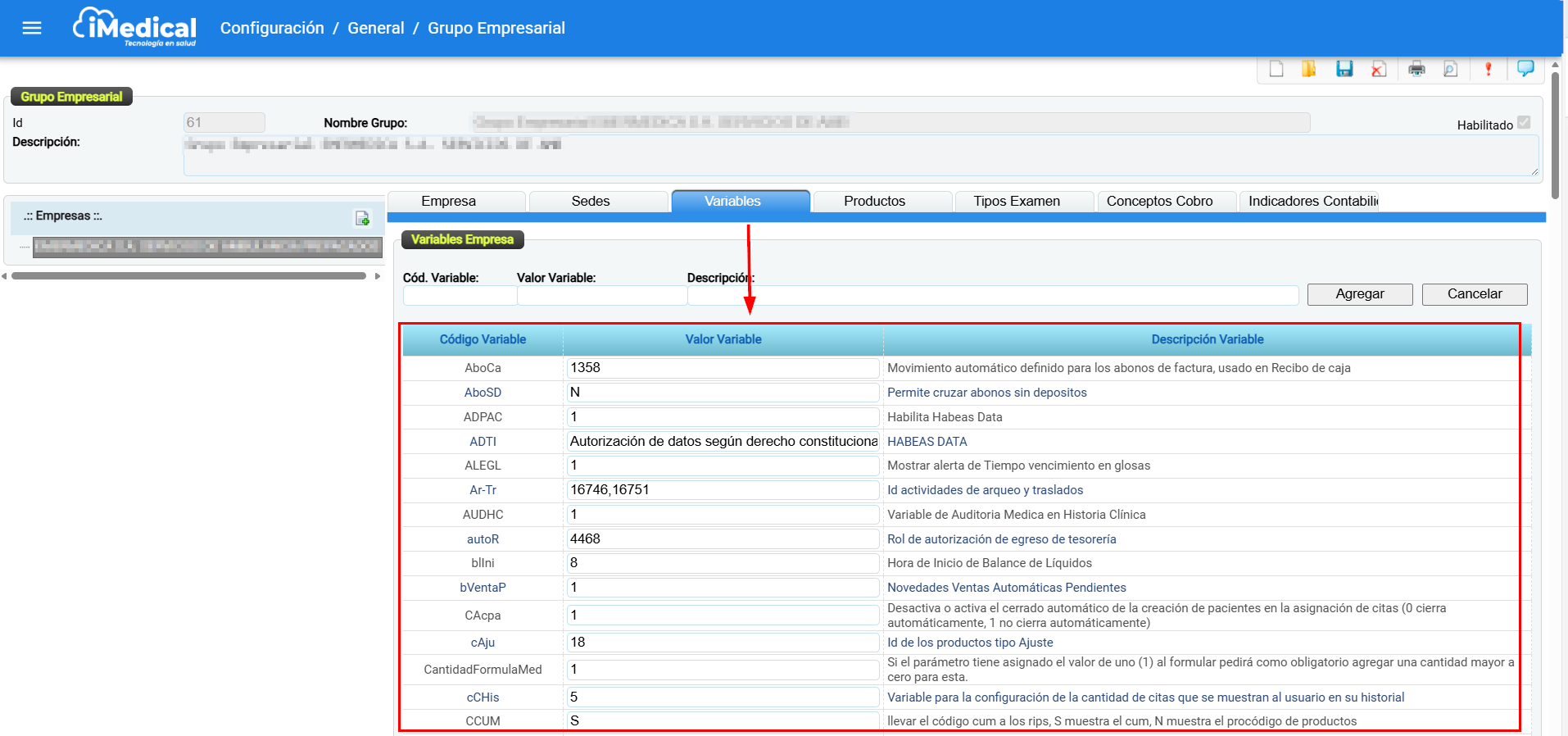This screenshot has width=1568, height=736.
Task: Open the blue chat bubble icon
Action: pos(1525,69)
